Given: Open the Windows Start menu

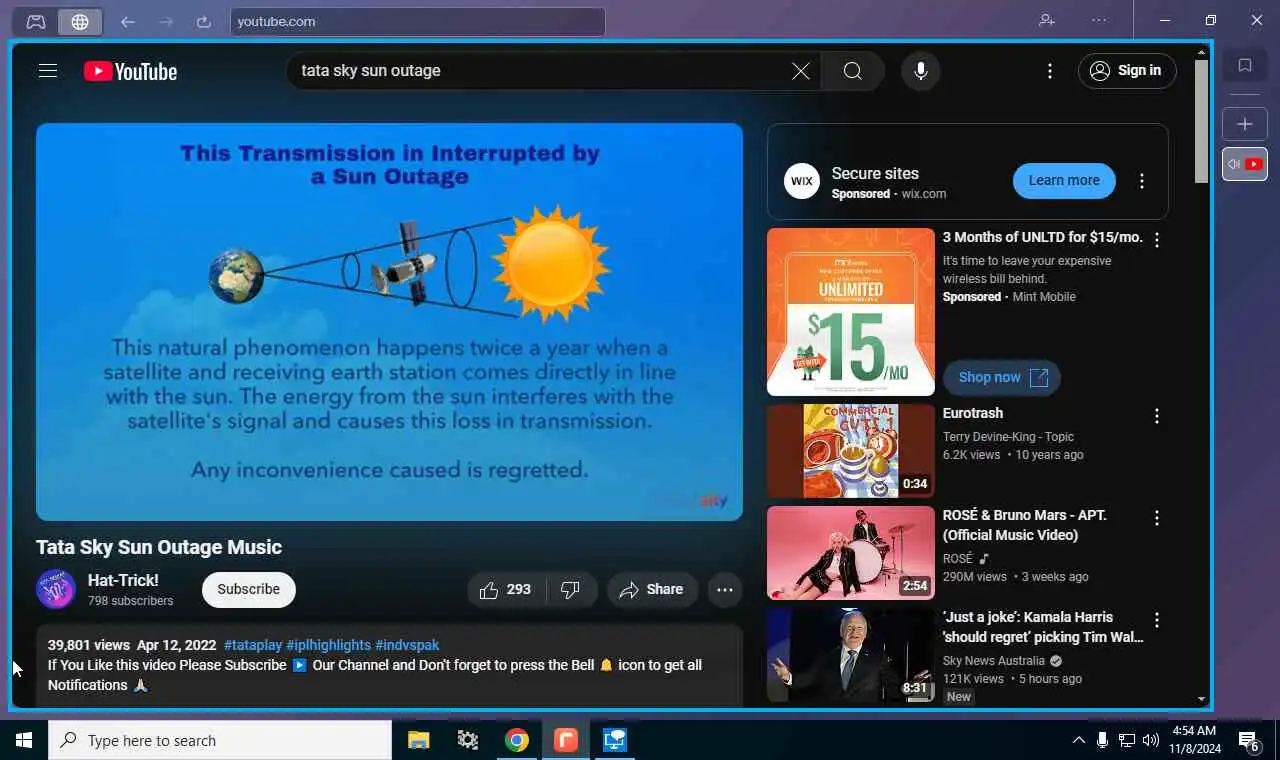Looking at the screenshot, I should 24,740.
